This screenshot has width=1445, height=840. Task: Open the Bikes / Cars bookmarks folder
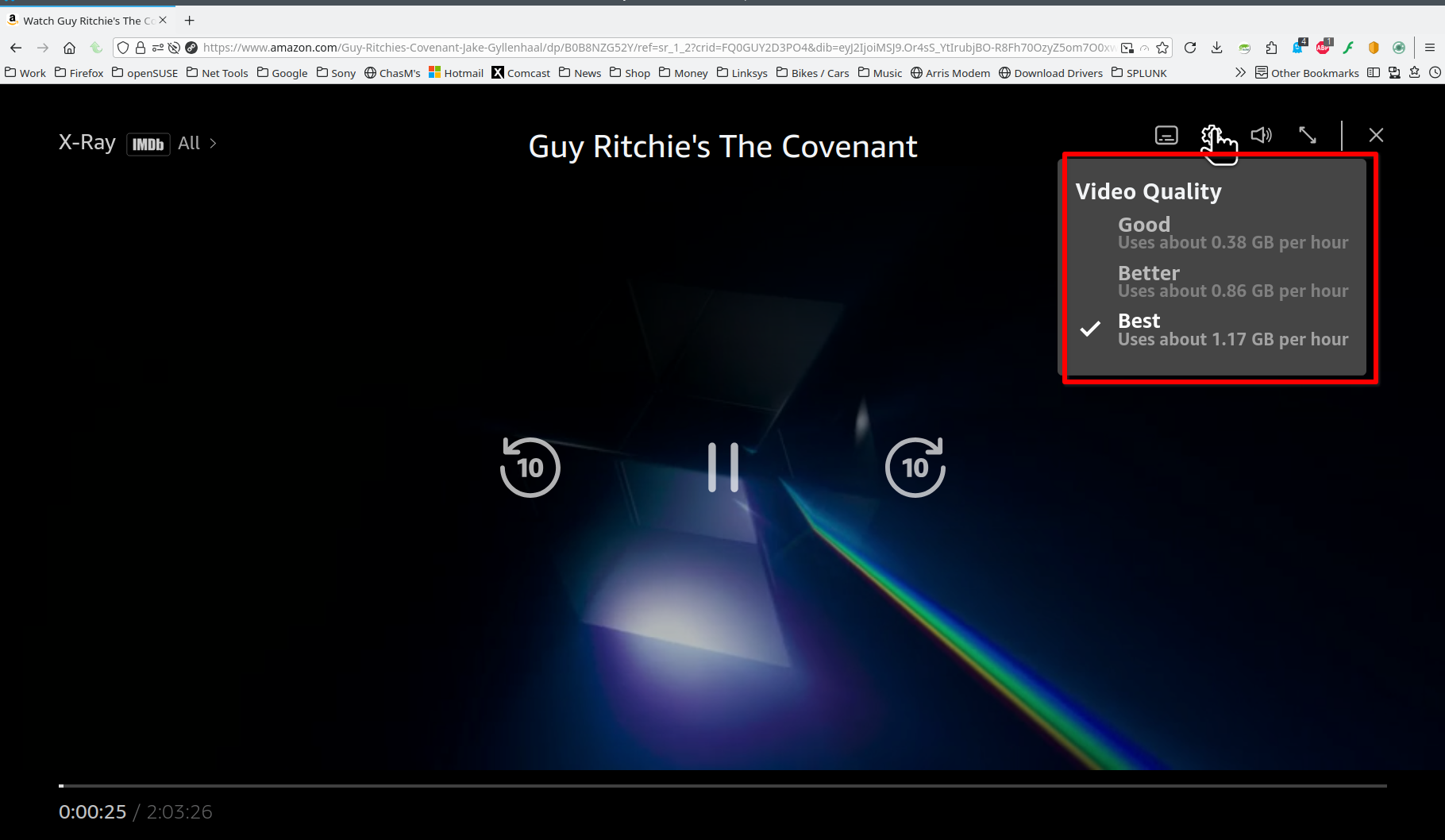pyautogui.click(x=813, y=73)
